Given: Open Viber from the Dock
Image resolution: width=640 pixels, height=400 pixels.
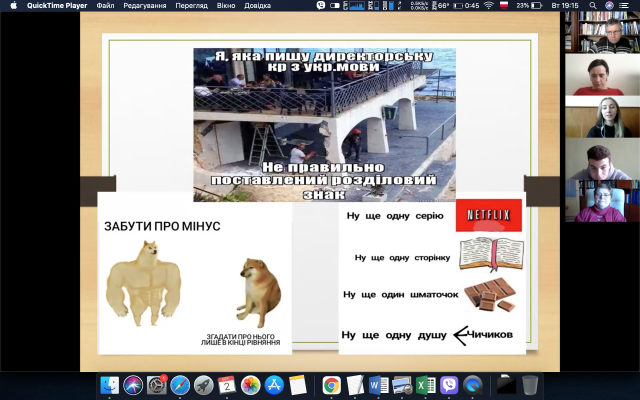Looking at the screenshot, I should coord(449,385).
